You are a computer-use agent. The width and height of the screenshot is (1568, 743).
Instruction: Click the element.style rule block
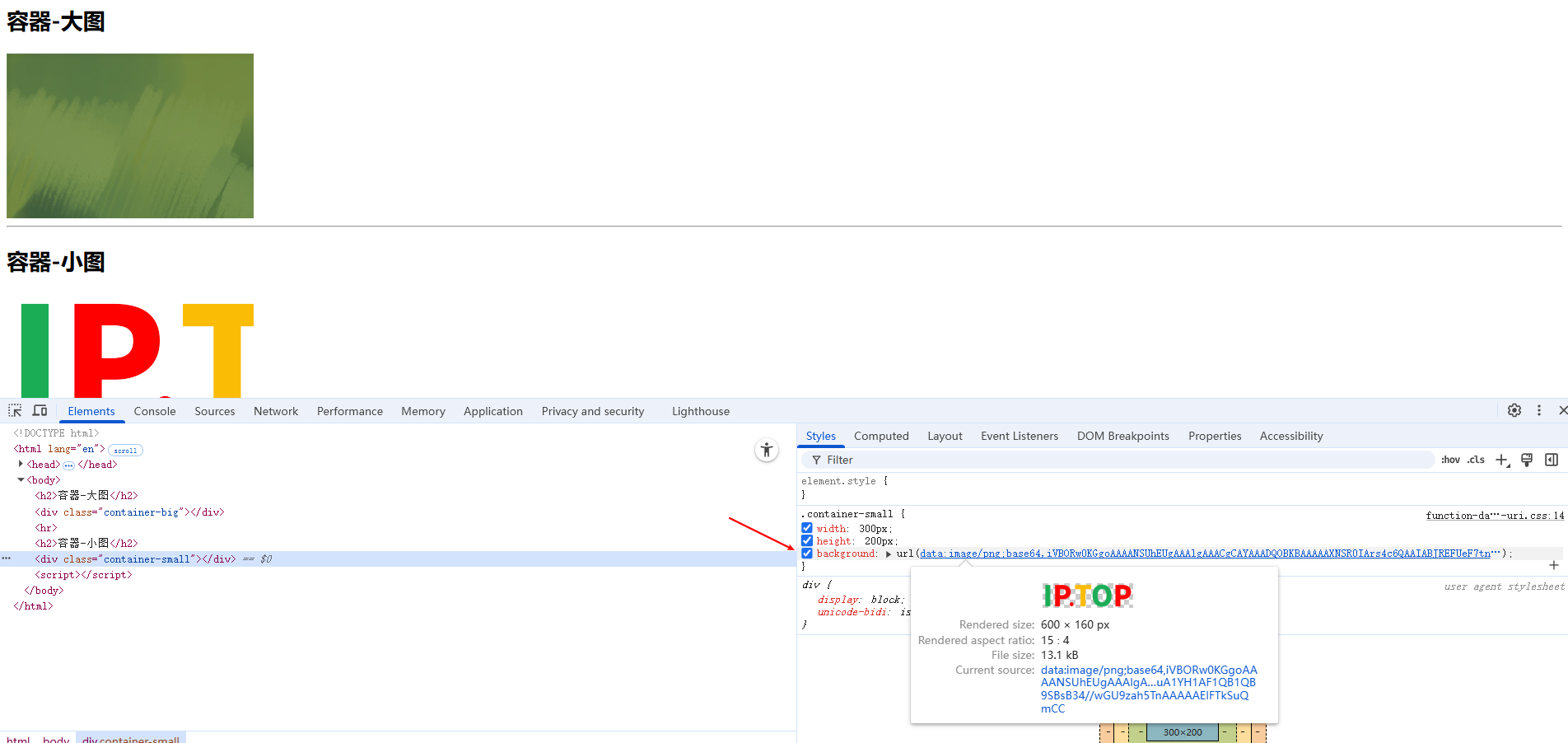click(1182, 488)
